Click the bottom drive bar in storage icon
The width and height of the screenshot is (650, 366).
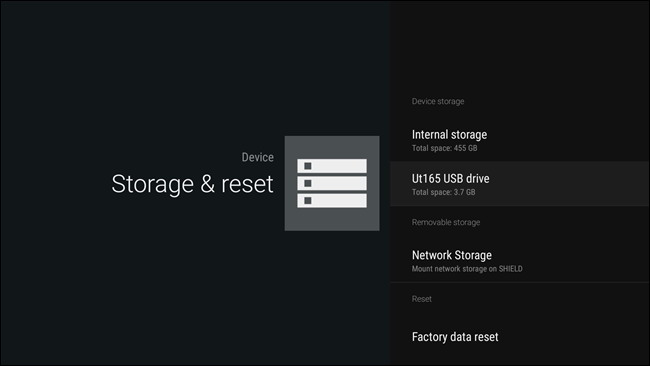click(x=332, y=201)
